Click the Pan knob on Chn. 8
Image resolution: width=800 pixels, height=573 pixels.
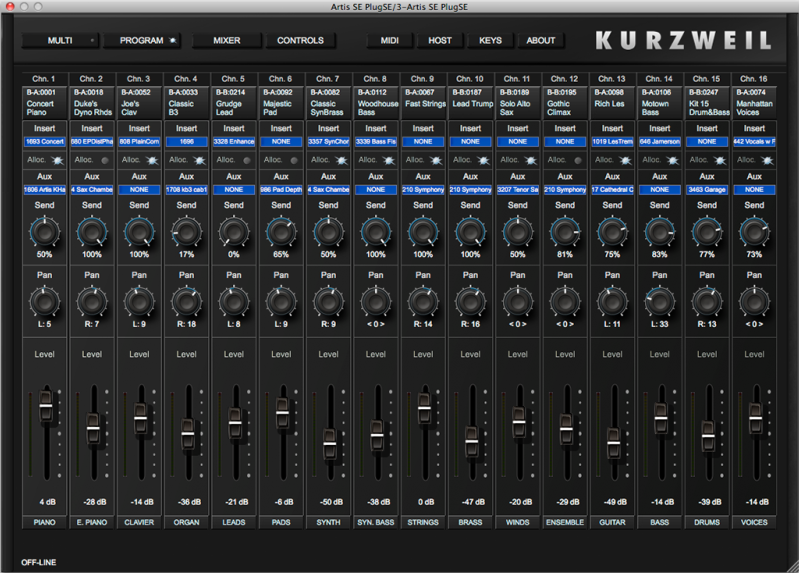click(375, 299)
